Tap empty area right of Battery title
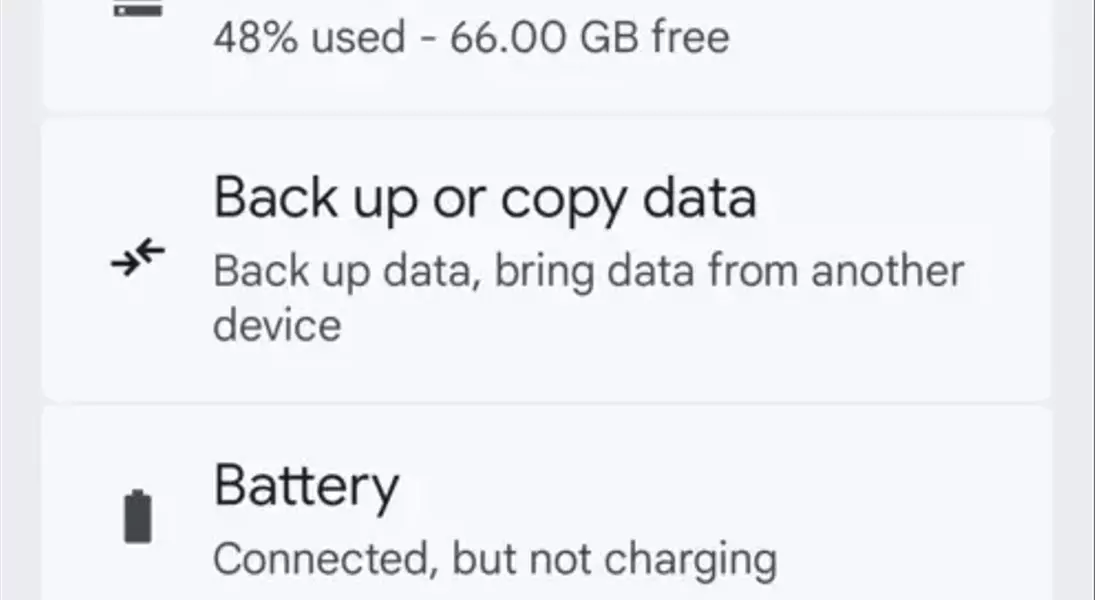Screen dimensions: 1095x600 click(x=719, y=488)
